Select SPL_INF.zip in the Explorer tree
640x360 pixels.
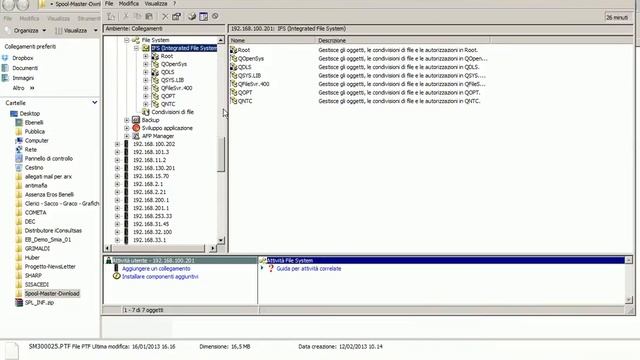(x=39, y=302)
